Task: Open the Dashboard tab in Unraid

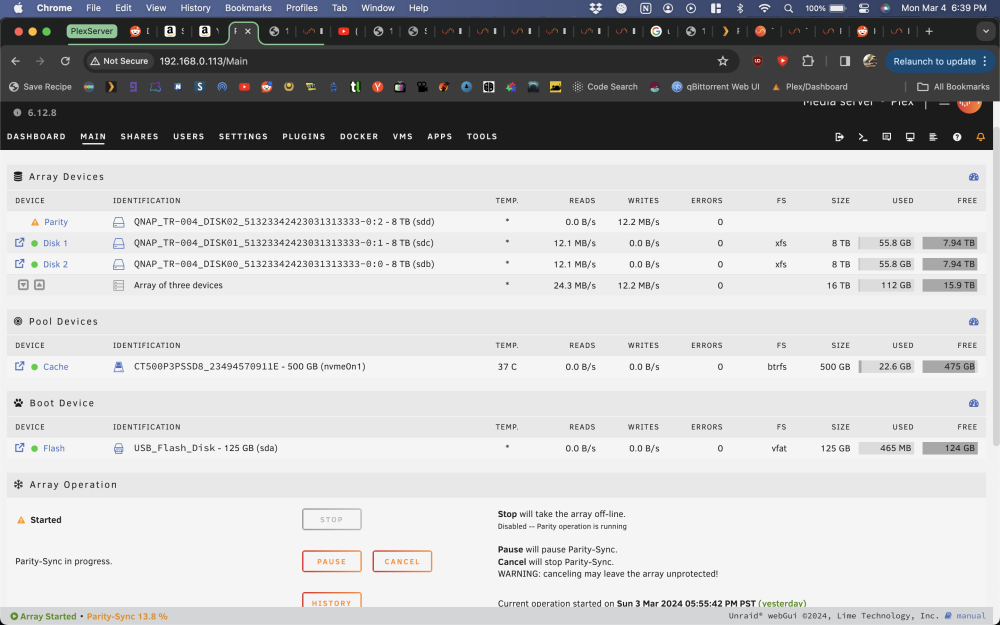Action: (36, 136)
